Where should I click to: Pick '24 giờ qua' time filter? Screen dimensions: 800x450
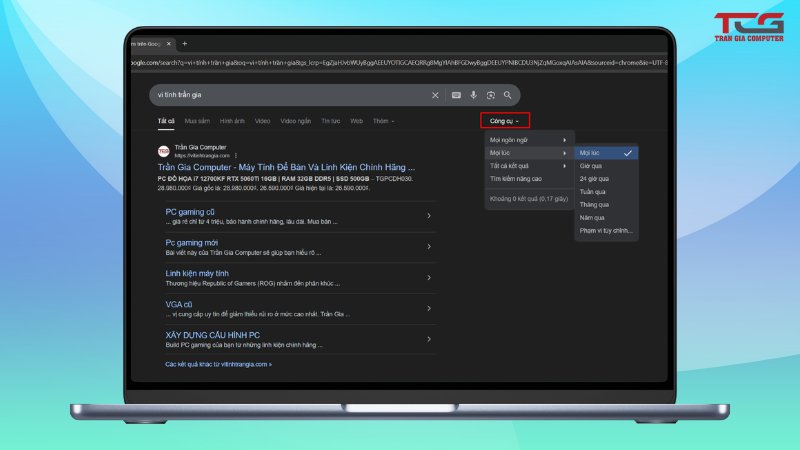595,179
